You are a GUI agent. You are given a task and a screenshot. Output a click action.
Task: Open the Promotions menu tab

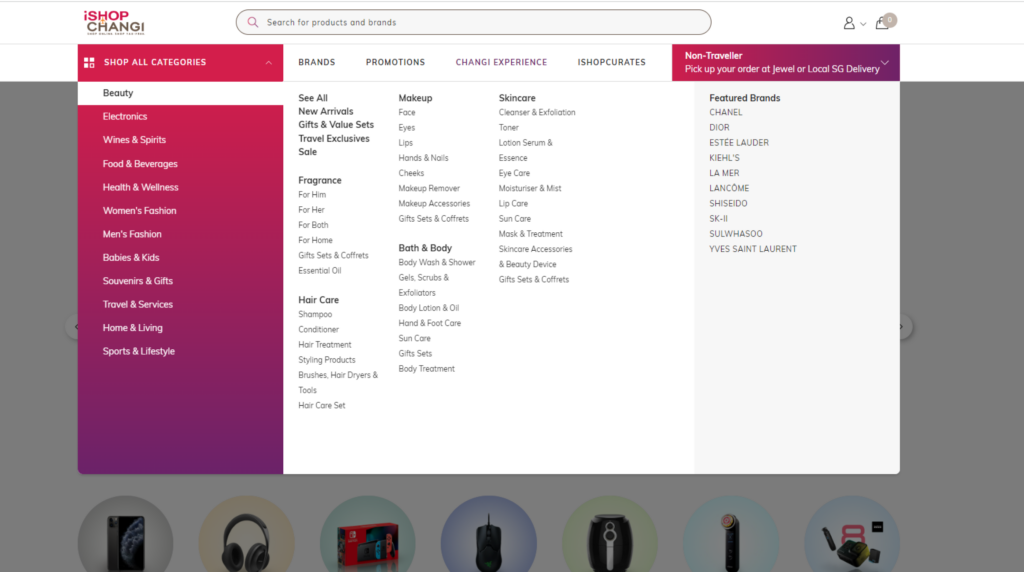coord(395,62)
